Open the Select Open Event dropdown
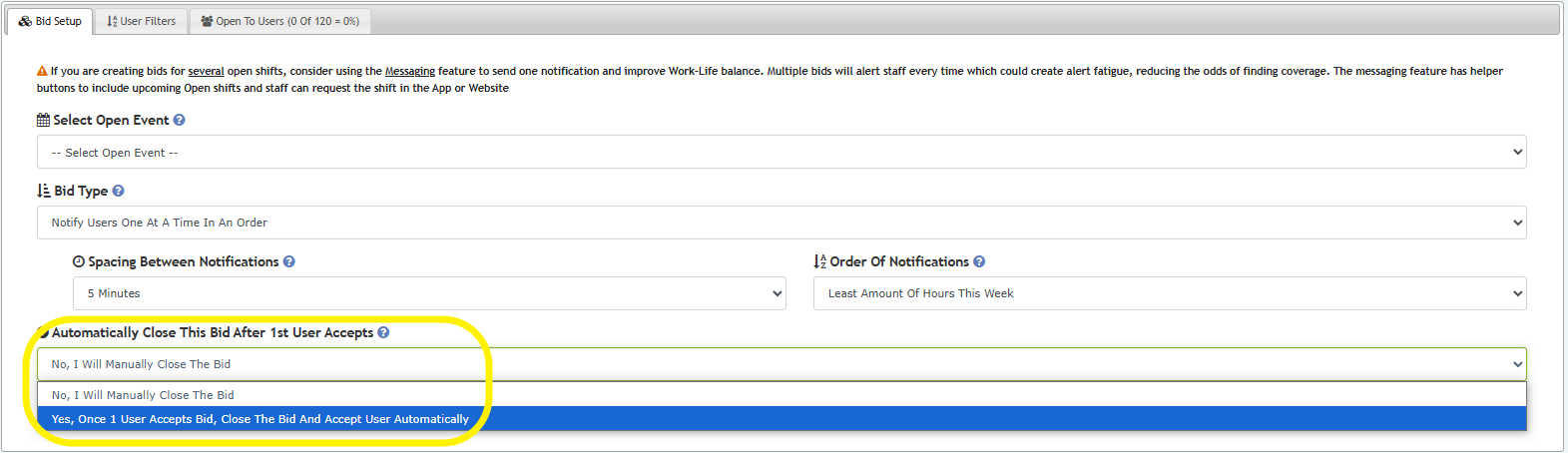Viewport: 1568px width, 453px height. point(782,153)
